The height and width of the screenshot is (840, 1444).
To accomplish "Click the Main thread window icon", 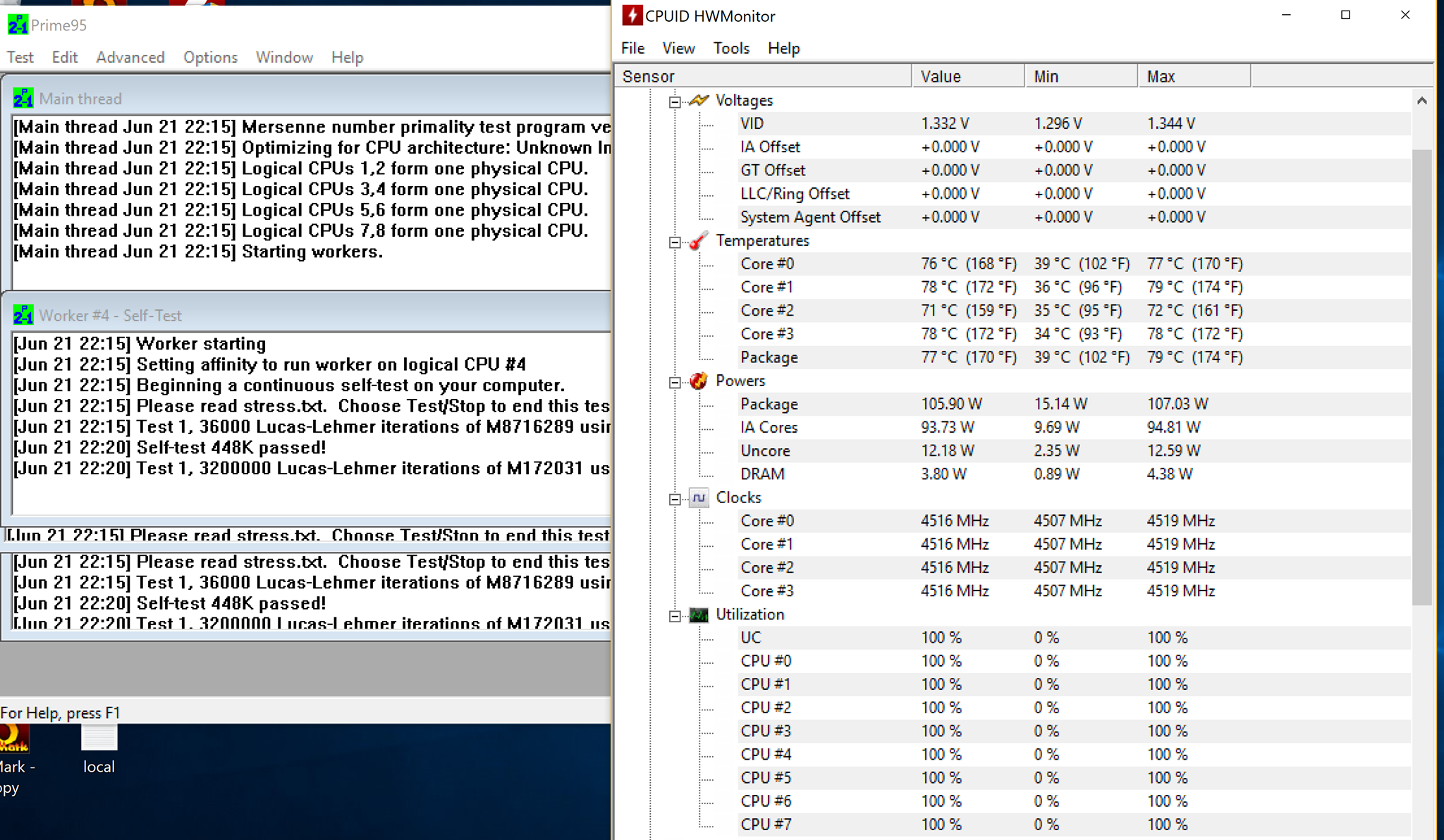I will (x=23, y=99).
